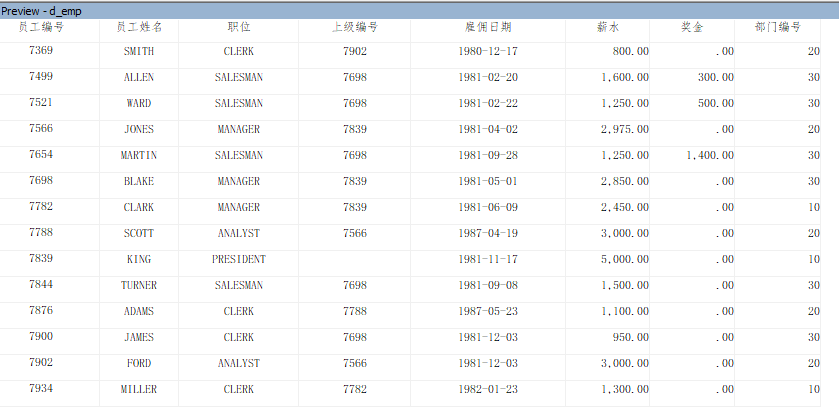
Task: Click hire date 1982-01-23
Action: (488, 389)
